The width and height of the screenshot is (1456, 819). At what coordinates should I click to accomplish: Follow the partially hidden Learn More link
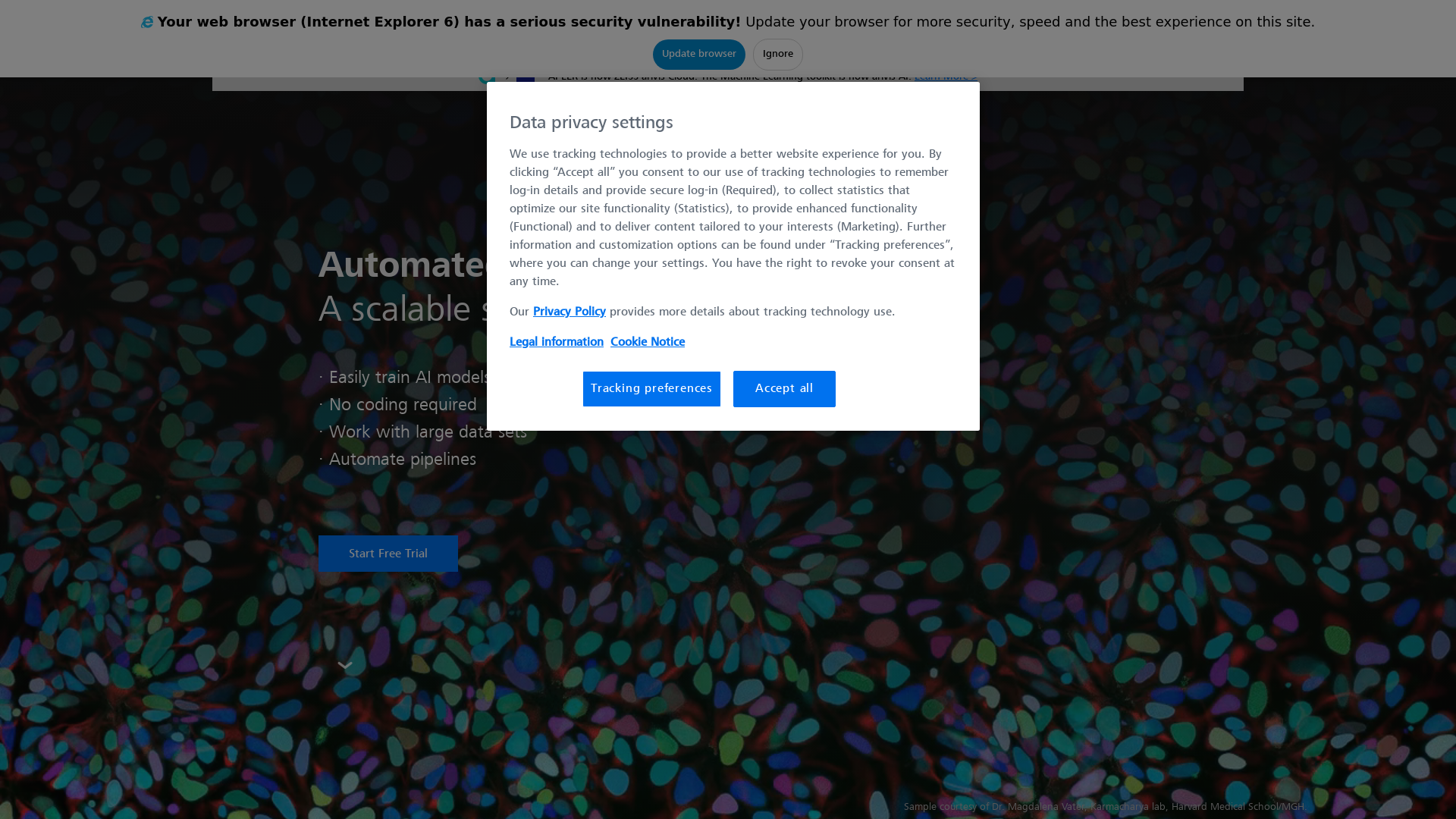[x=945, y=79]
